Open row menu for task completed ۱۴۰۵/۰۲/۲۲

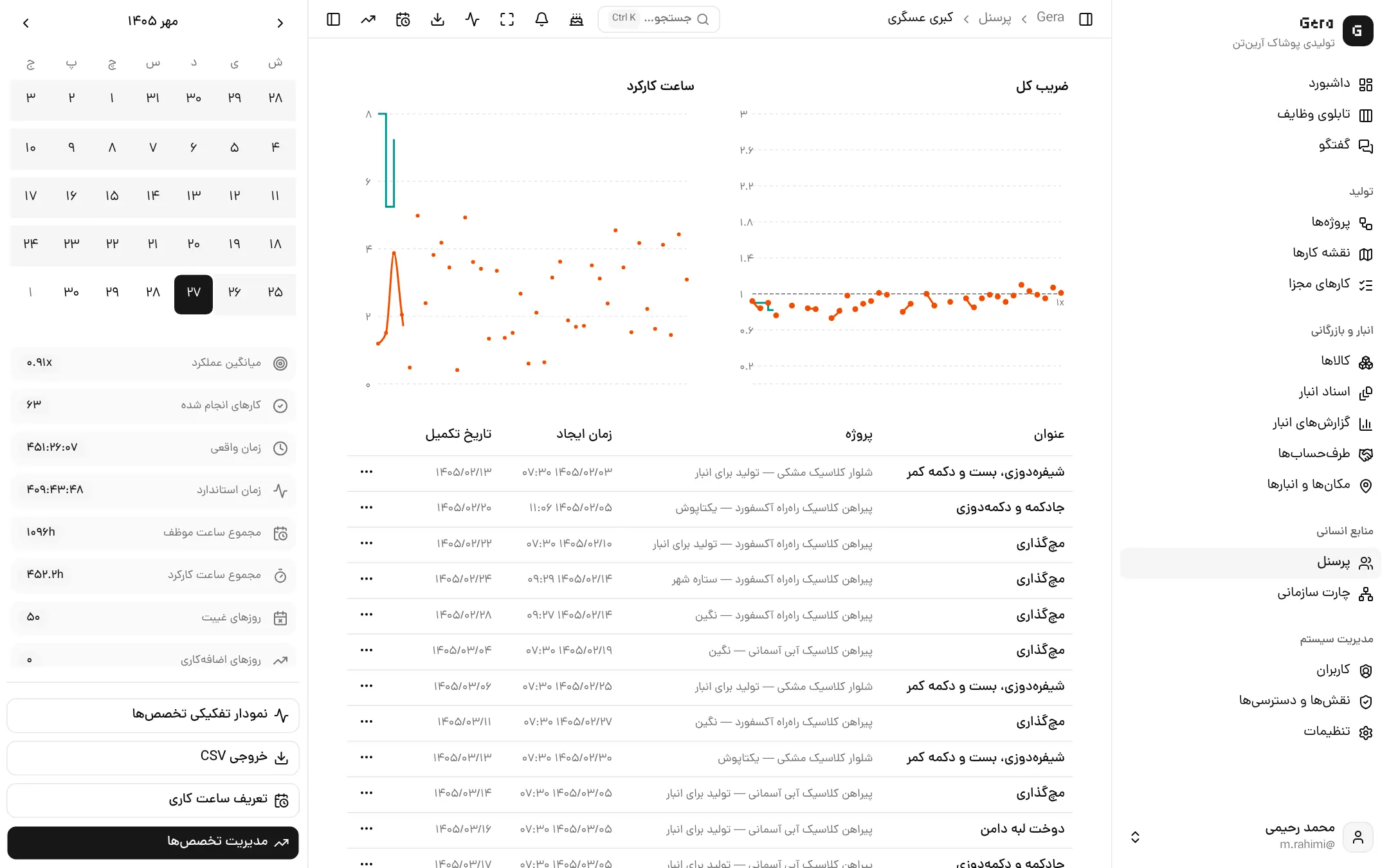coord(367,543)
